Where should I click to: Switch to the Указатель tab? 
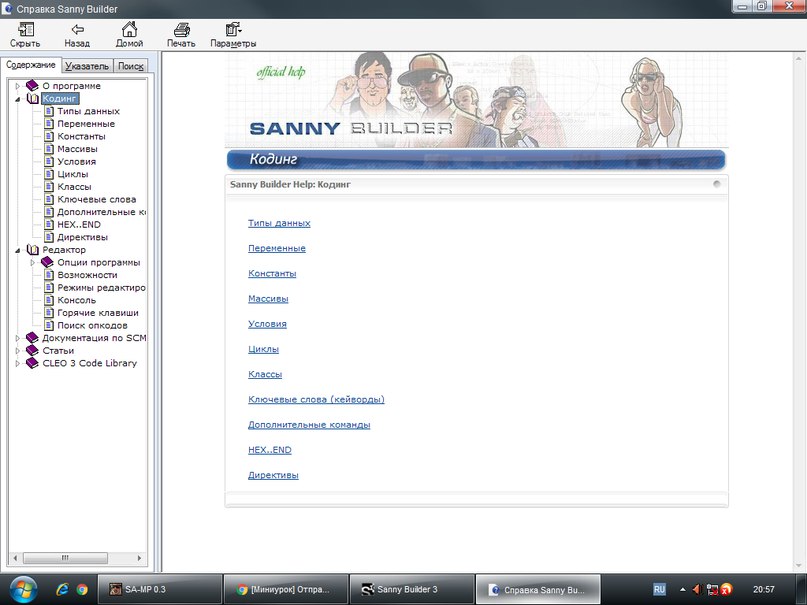[x=87, y=66]
